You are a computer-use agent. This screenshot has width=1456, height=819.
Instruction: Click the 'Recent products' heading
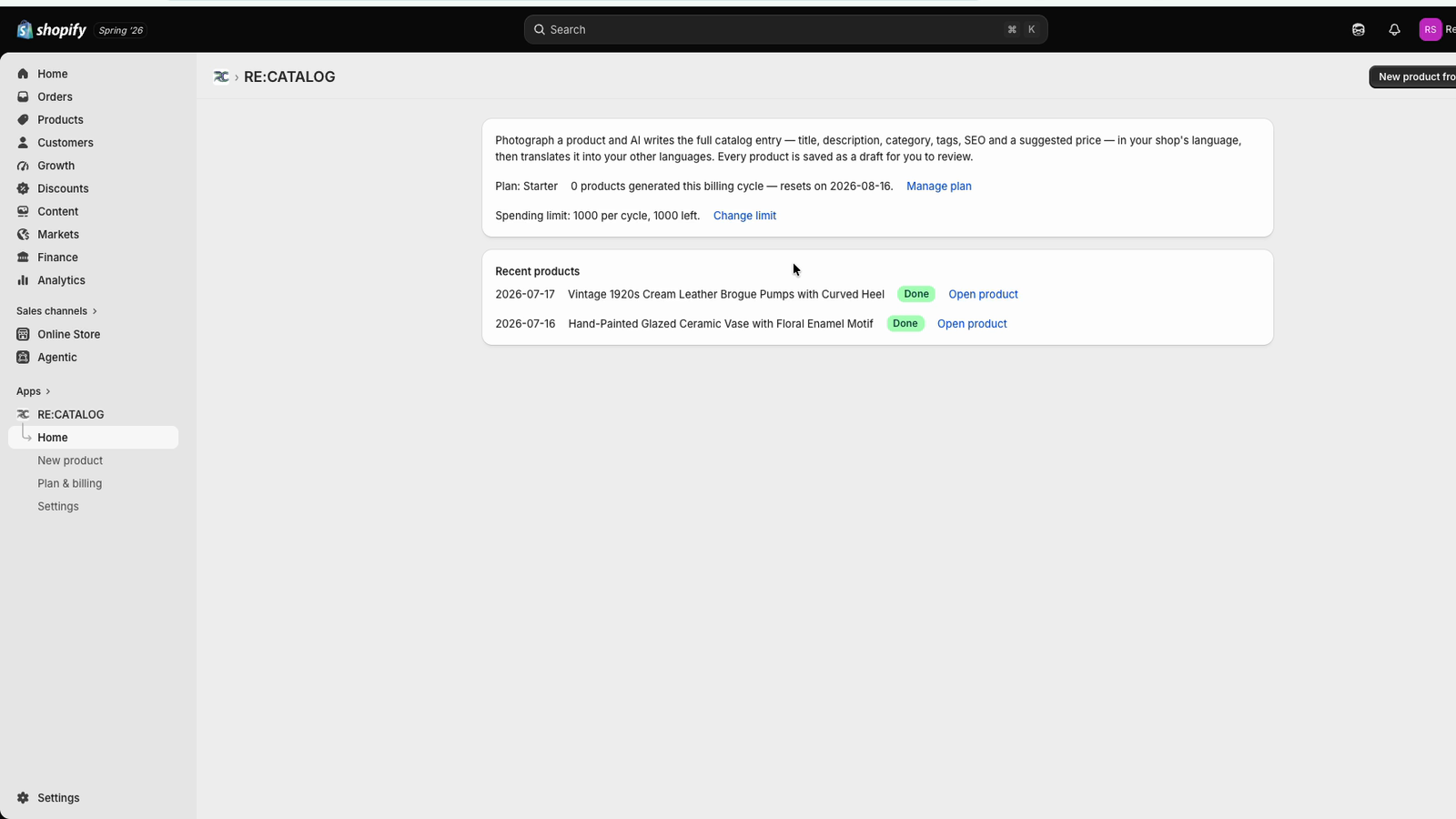point(537,271)
